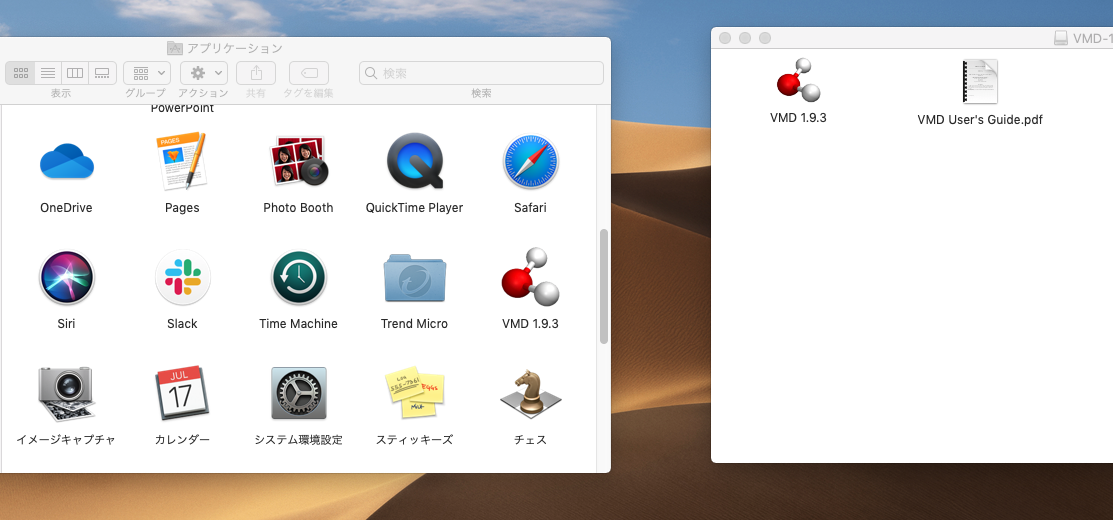Switch Finder to list view
The image size is (1113, 520).
[x=48, y=72]
